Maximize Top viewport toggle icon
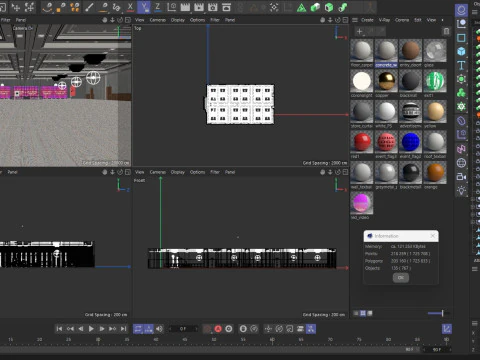 (x=345, y=20)
